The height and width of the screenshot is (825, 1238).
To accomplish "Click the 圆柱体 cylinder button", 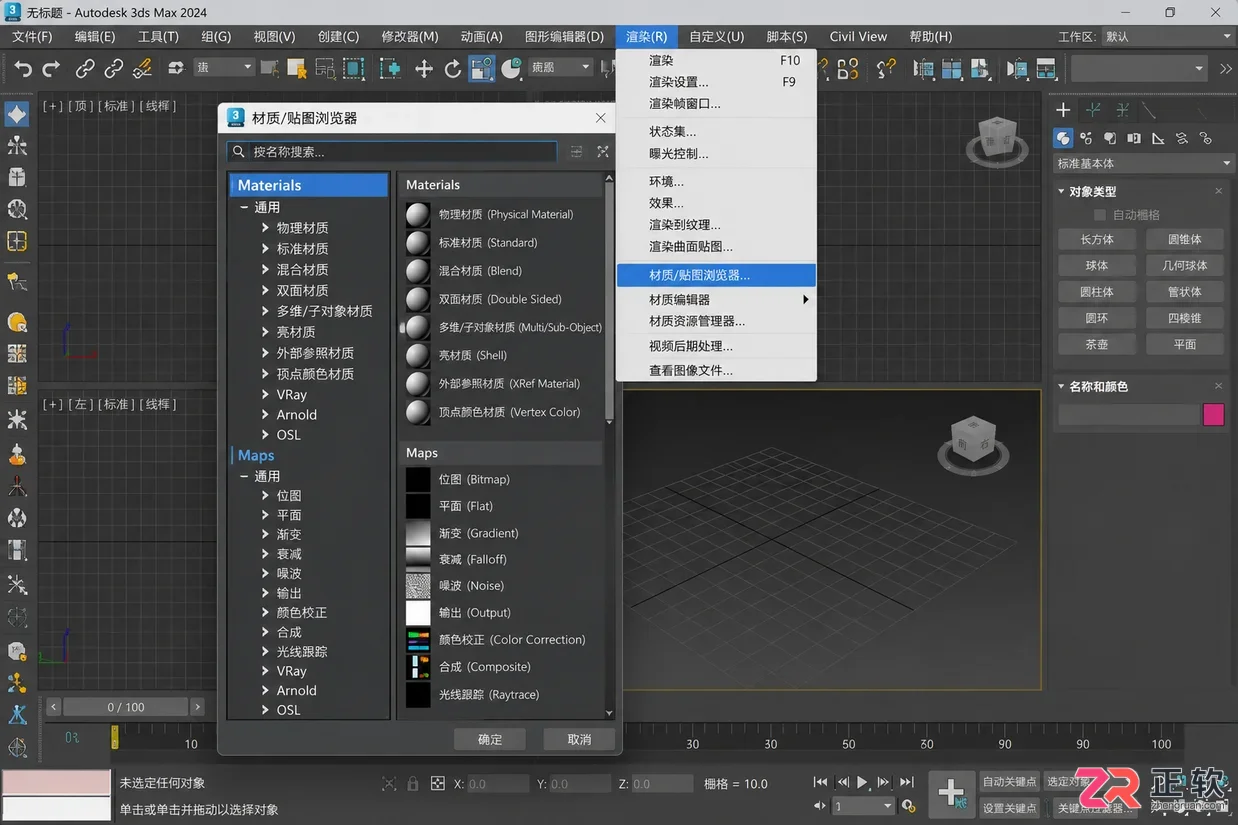I will (1097, 292).
